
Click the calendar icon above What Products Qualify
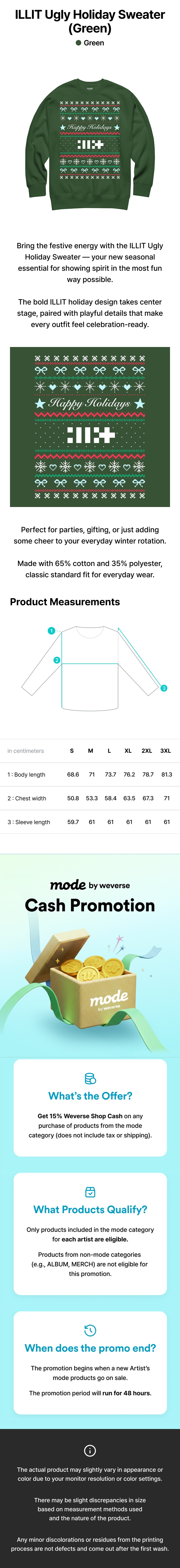tap(90, 1191)
